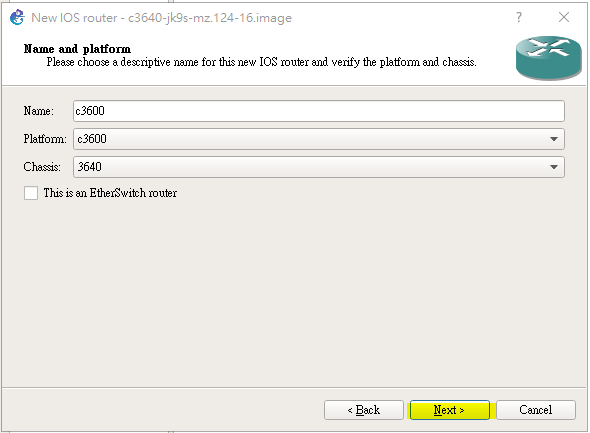Click the 'Name:' field label
This screenshot has height=433, width=590.
[38, 111]
